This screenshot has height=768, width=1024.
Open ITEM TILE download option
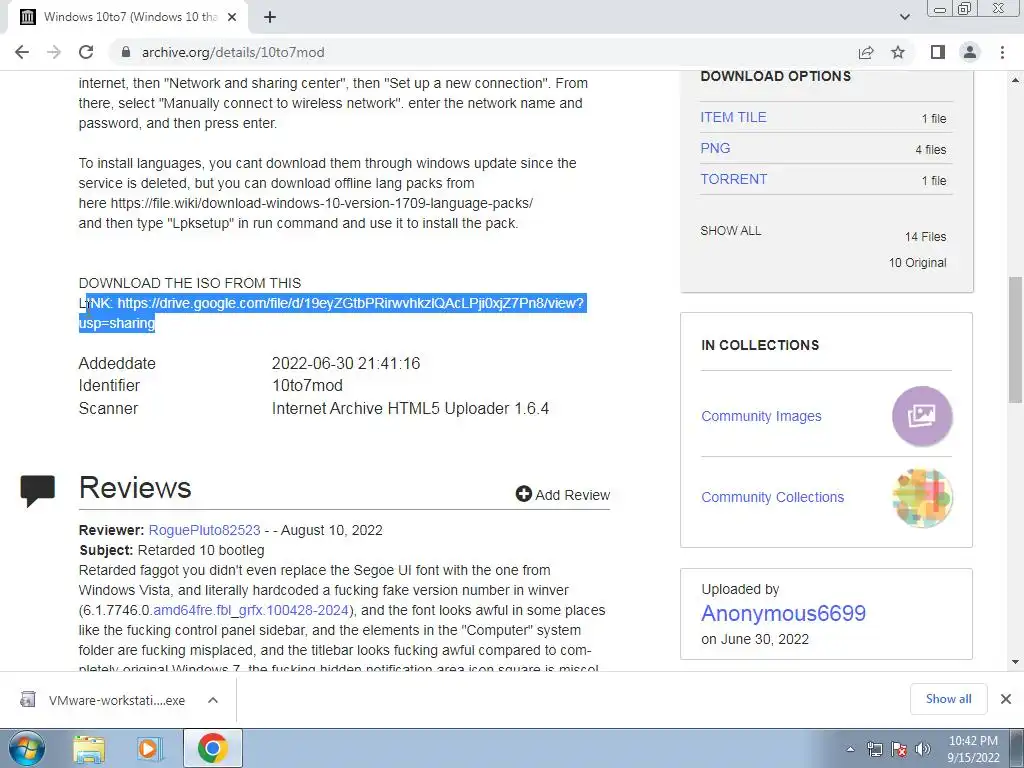(733, 118)
